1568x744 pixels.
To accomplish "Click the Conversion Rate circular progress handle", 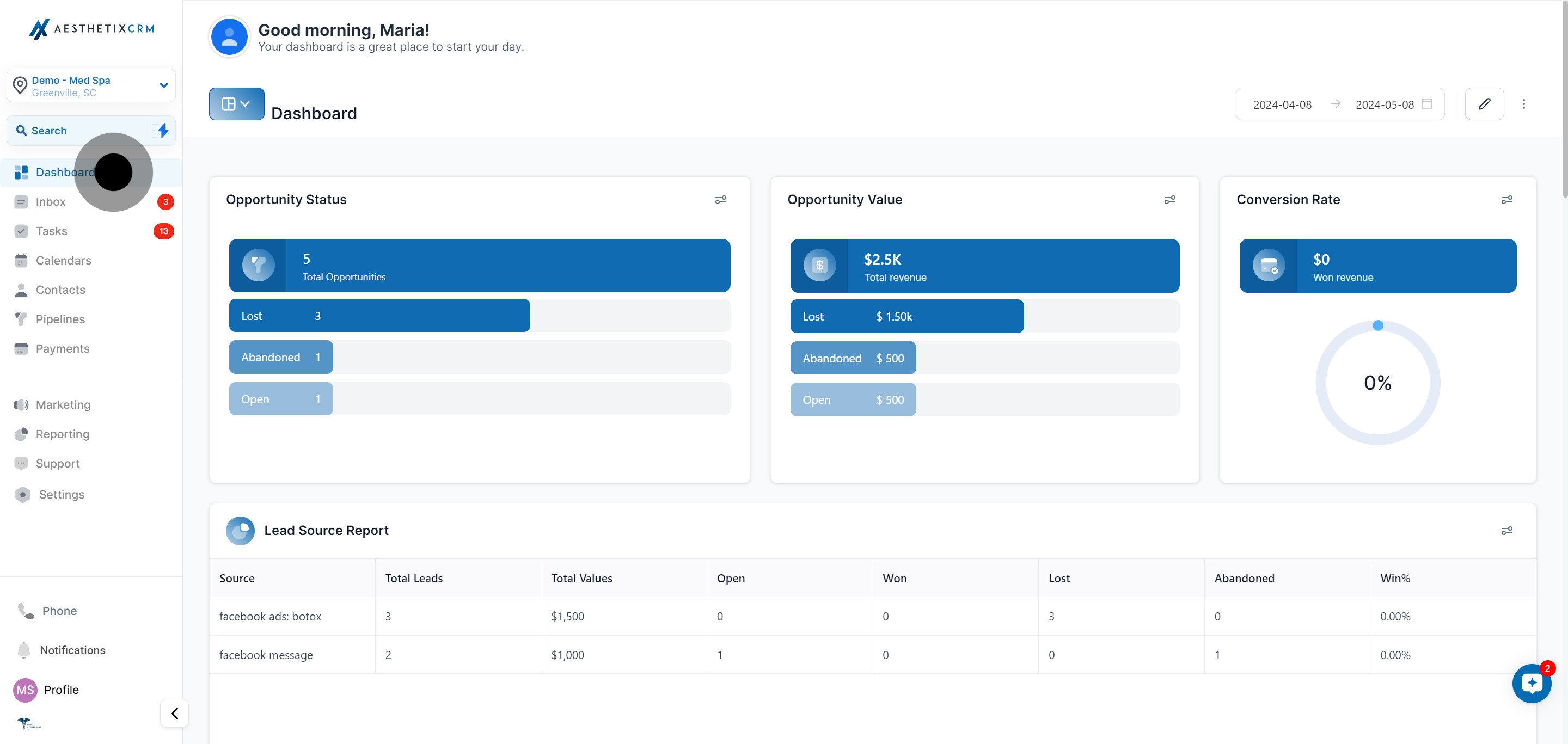I will [x=1378, y=325].
